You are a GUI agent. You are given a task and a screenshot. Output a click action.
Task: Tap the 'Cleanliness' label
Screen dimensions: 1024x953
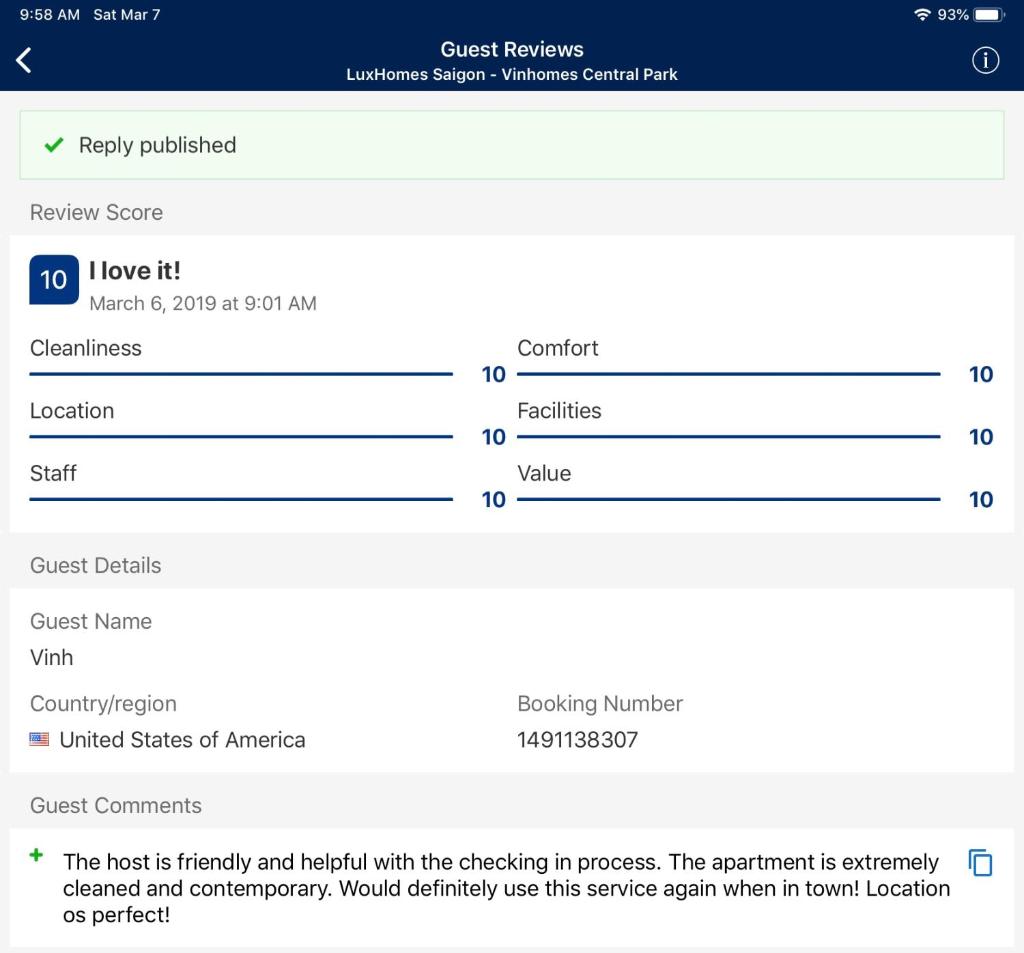click(86, 348)
